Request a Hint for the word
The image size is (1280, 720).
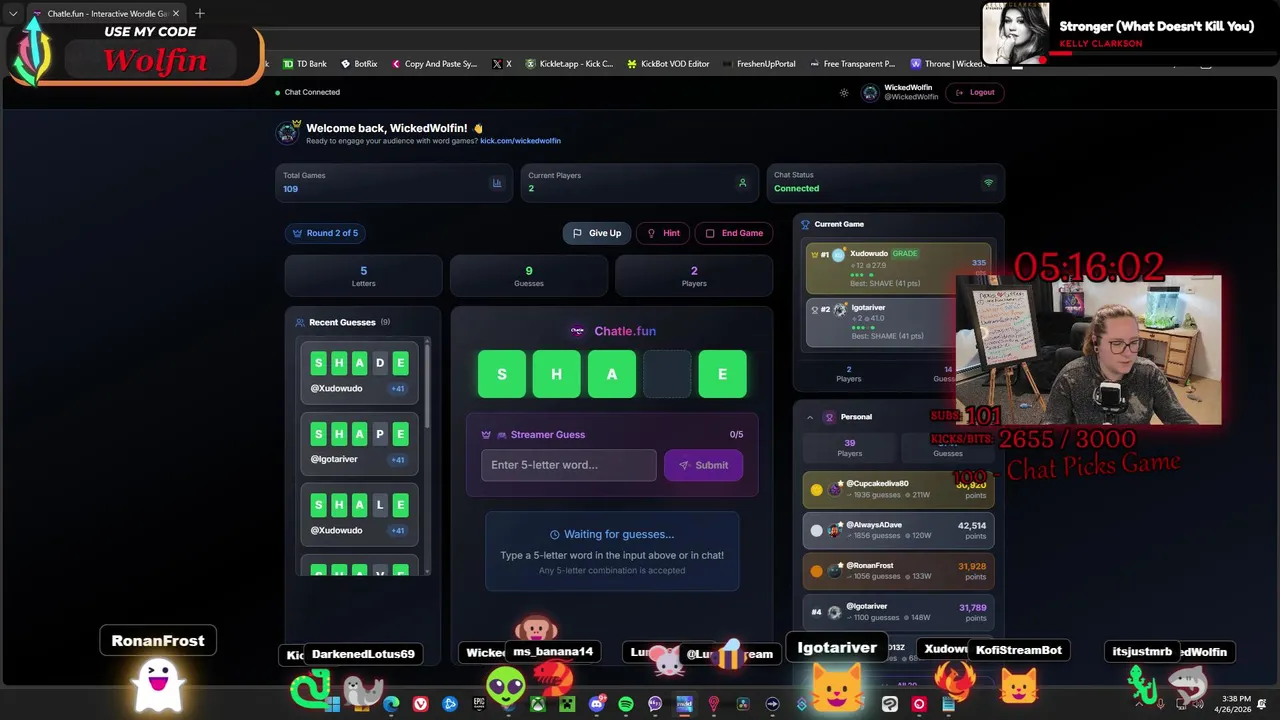(662, 233)
